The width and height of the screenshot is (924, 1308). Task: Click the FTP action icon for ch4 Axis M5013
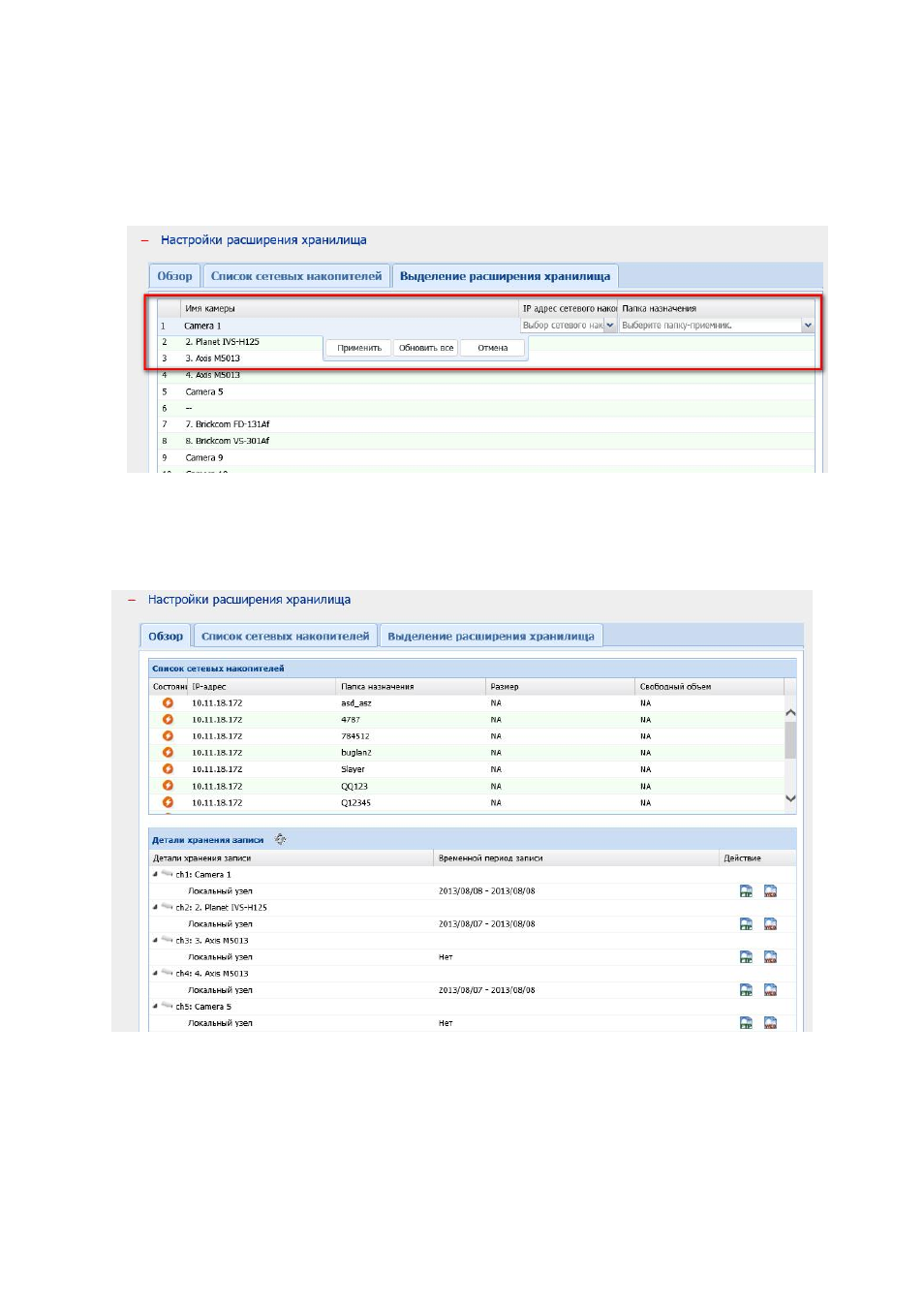point(746,990)
